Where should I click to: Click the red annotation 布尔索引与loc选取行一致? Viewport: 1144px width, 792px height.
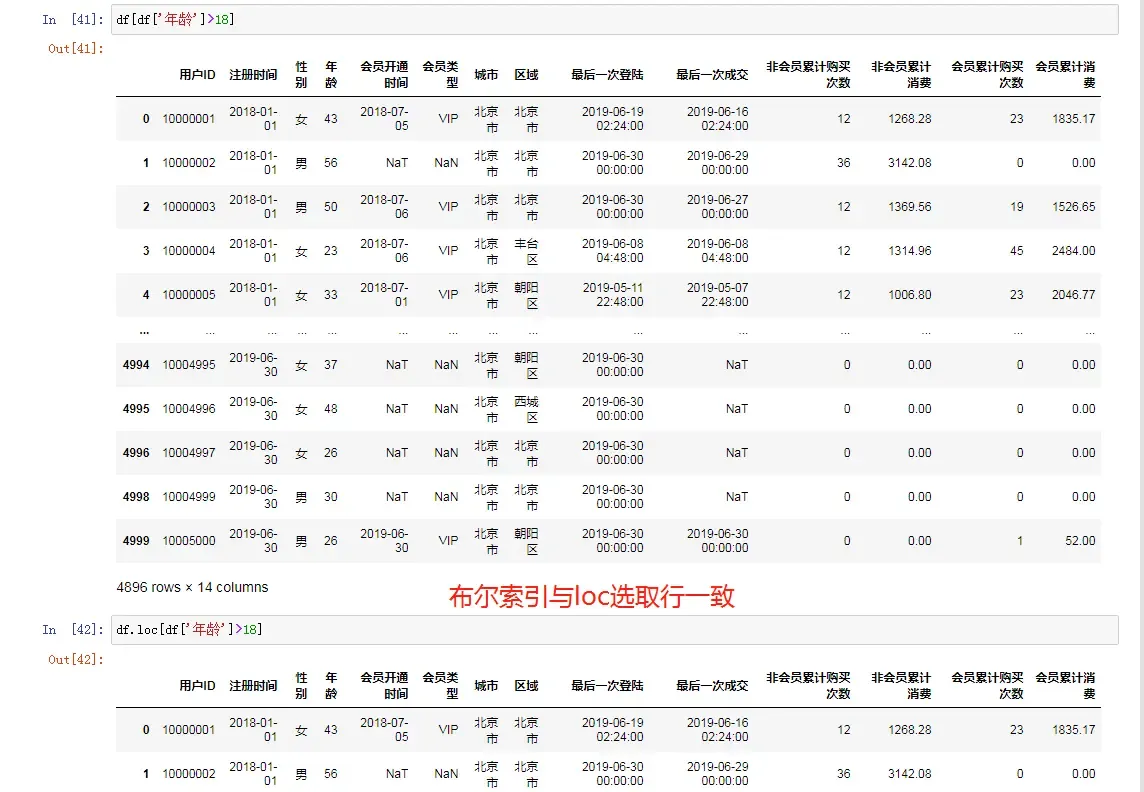click(x=591, y=597)
